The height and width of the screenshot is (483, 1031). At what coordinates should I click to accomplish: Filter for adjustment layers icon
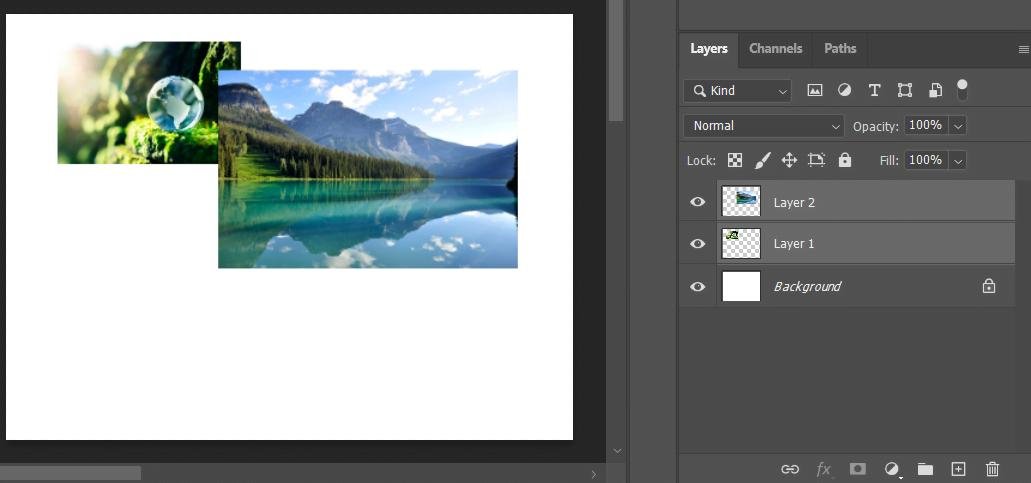pos(844,91)
